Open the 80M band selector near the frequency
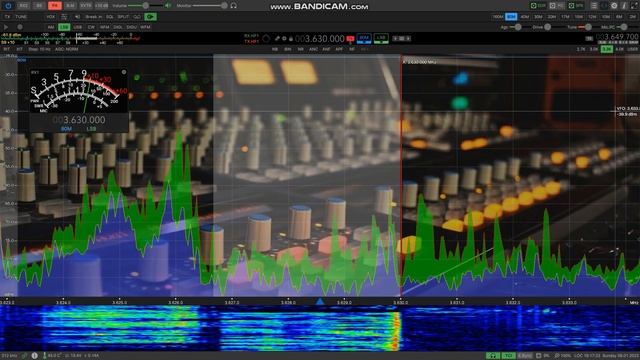640x360 pixels. pos(364,38)
